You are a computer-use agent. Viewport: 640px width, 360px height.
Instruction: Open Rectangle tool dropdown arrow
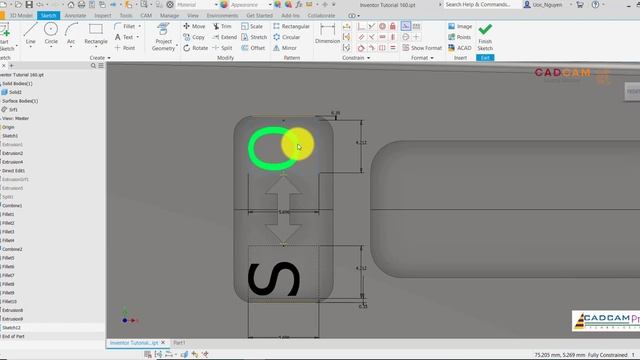coord(96,47)
